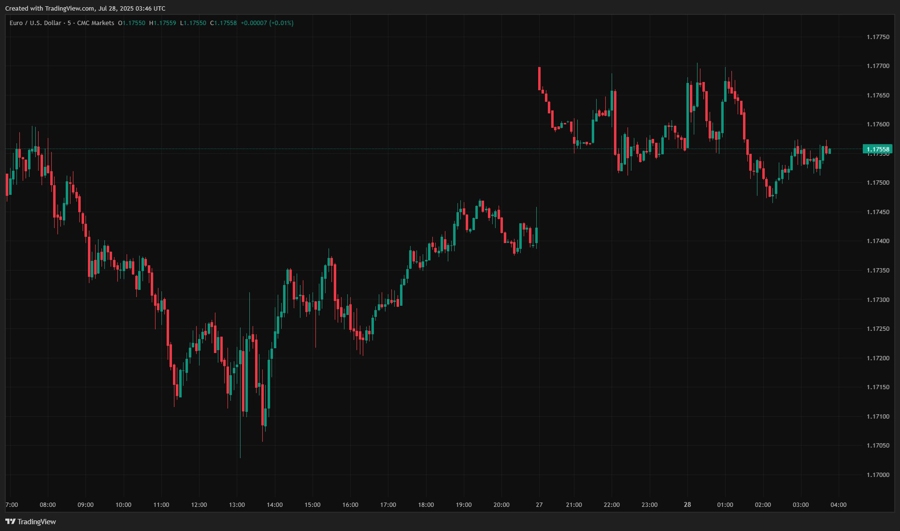Click the TradingView logo at bottom left

[31, 521]
